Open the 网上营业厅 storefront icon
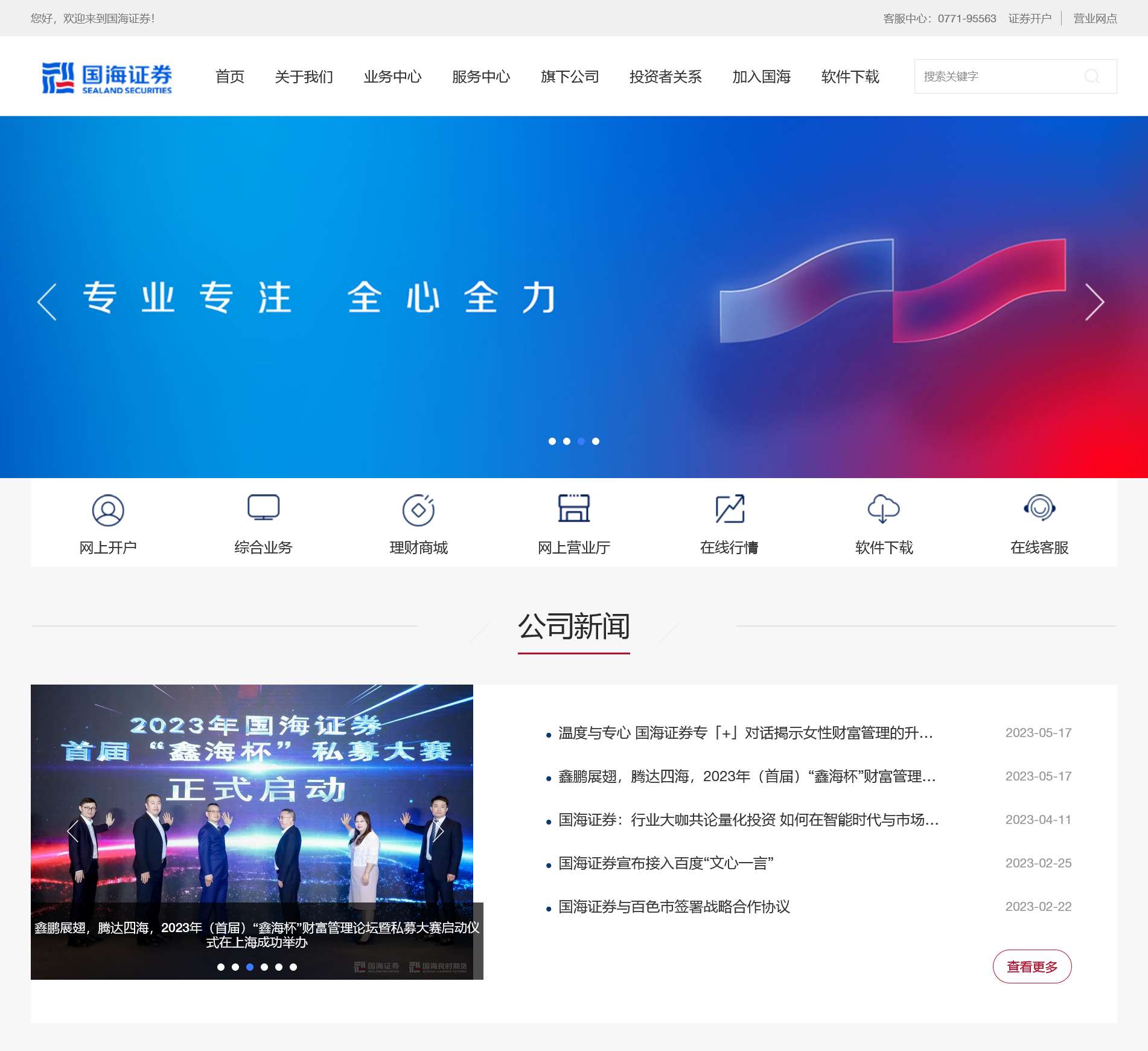 click(x=574, y=508)
